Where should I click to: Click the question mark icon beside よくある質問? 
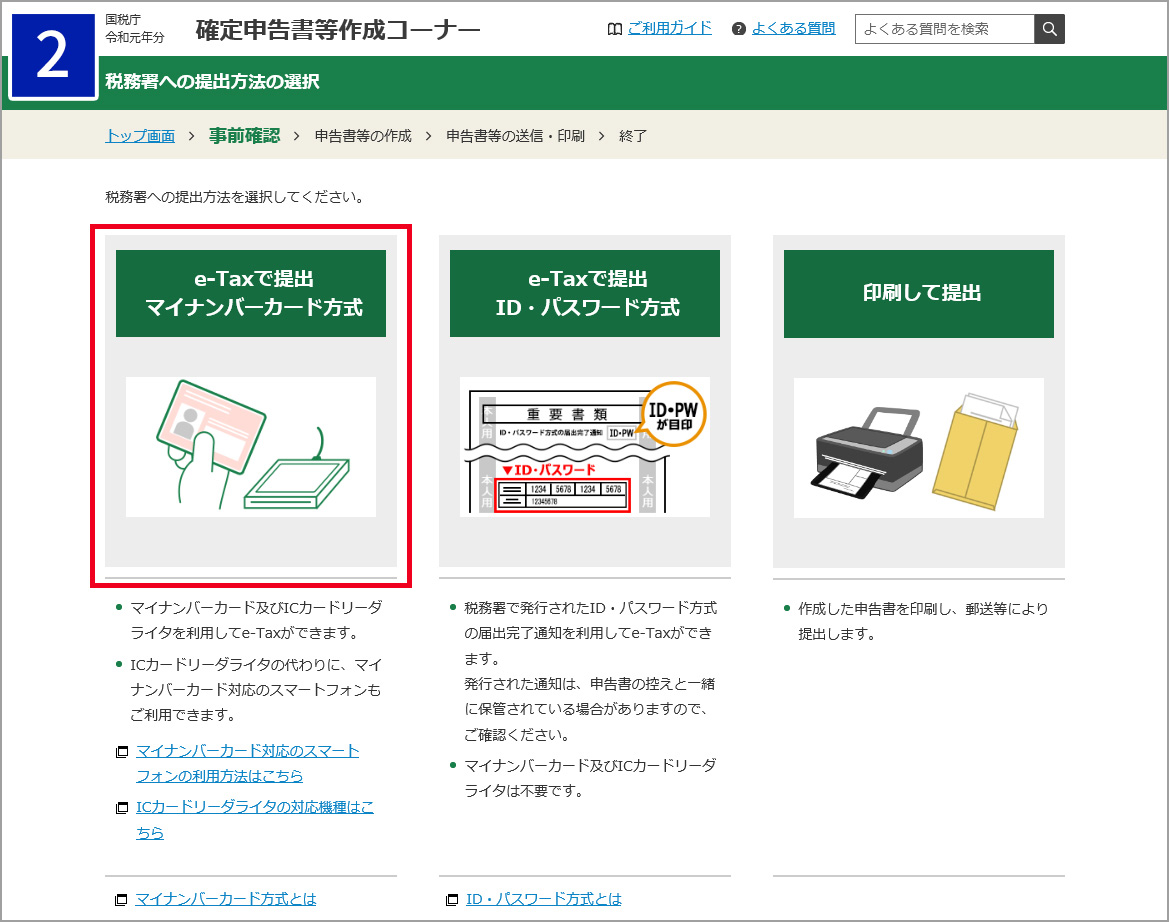pos(739,29)
